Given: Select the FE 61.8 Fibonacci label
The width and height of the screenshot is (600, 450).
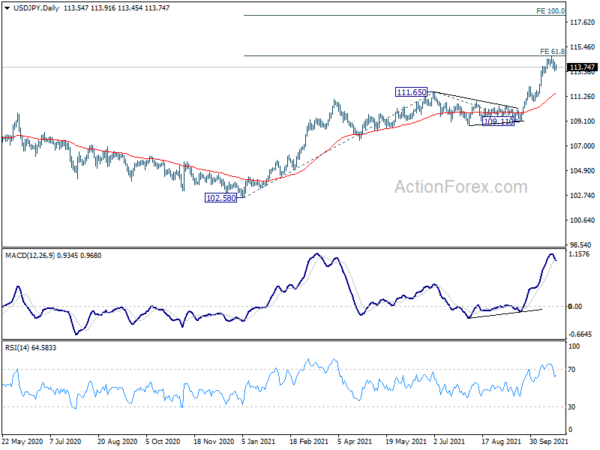Looking at the screenshot, I should (x=552, y=51).
